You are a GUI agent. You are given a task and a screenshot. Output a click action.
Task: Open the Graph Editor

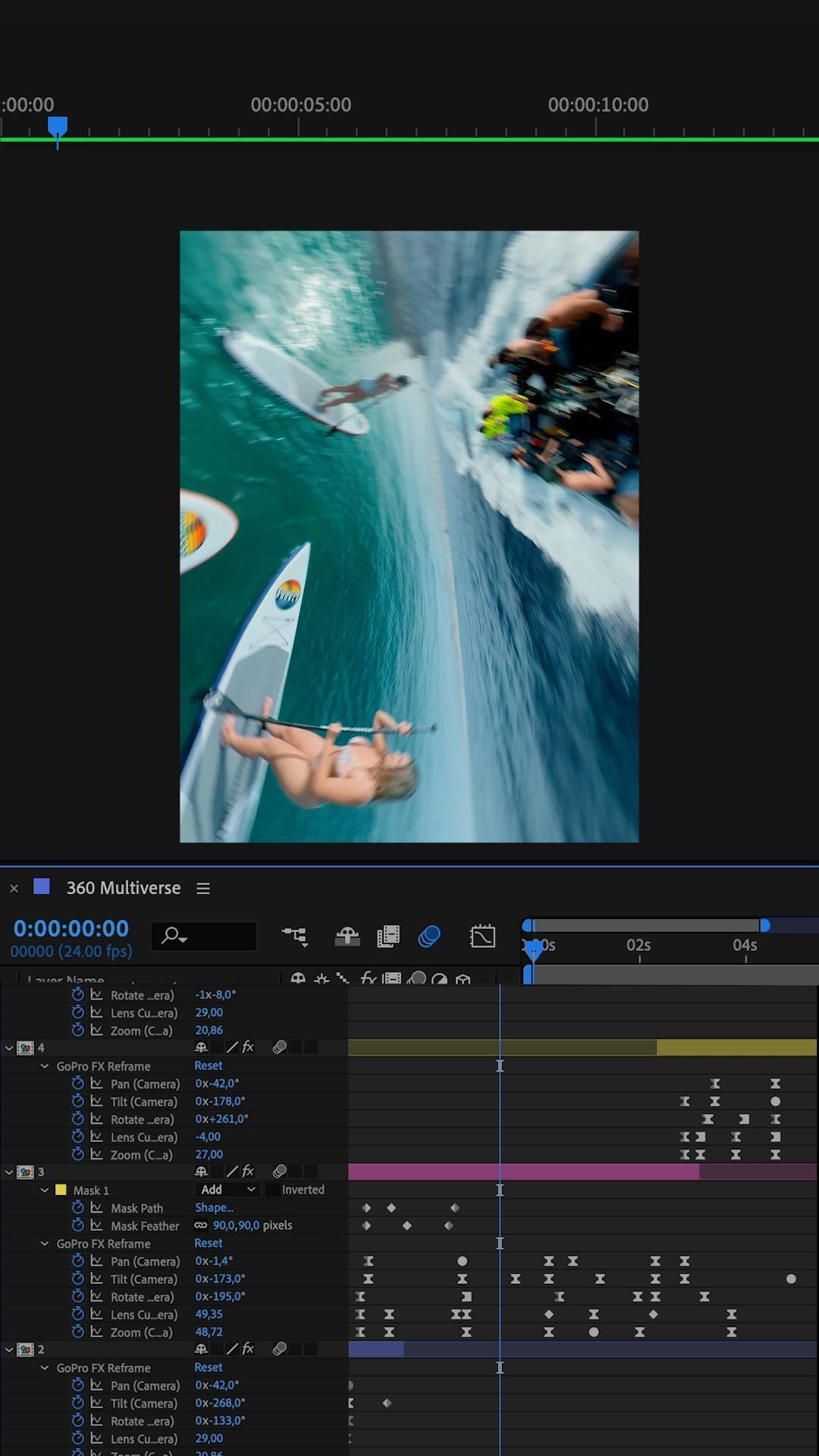(x=482, y=937)
